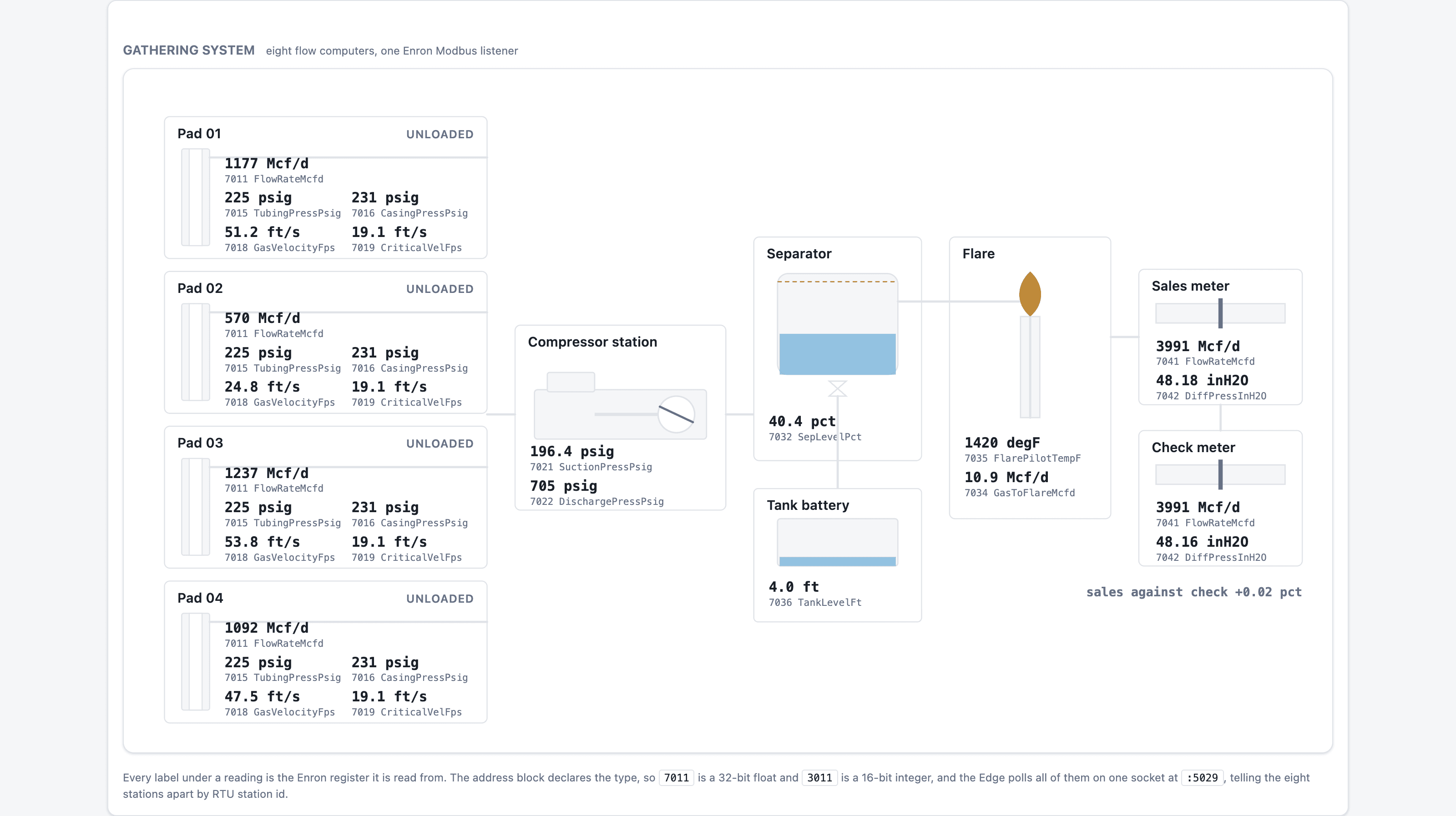
Task: Select the Pad 01 title
Action: pos(199,133)
